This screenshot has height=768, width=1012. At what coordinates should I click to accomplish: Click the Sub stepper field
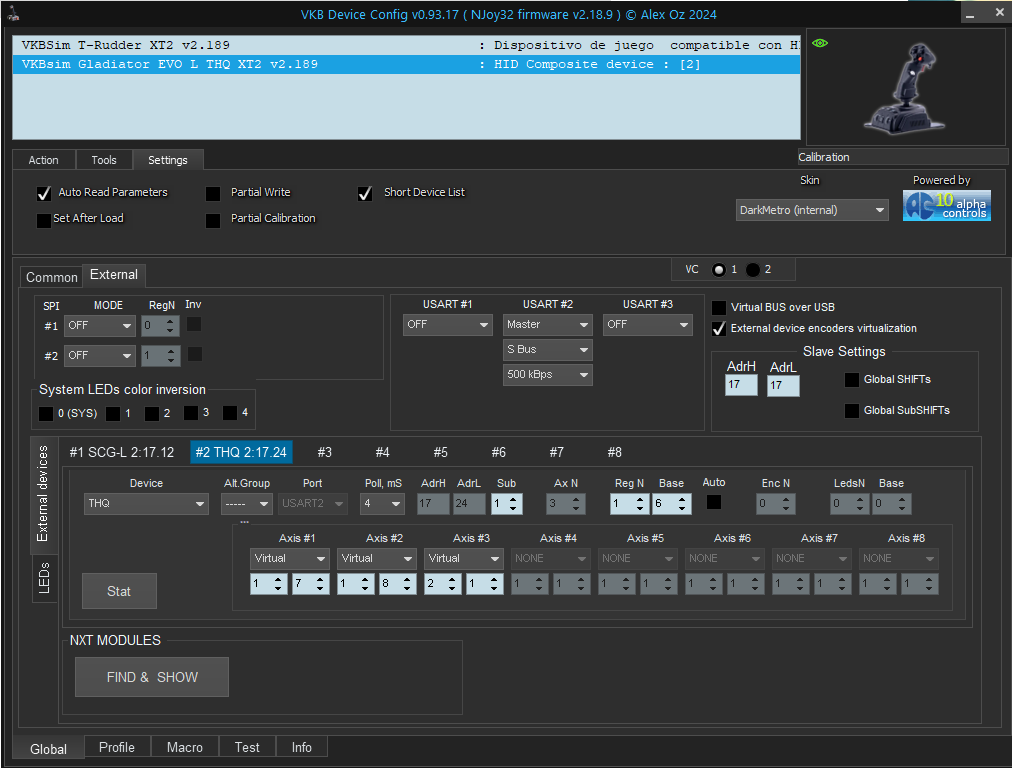(x=507, y=503)
